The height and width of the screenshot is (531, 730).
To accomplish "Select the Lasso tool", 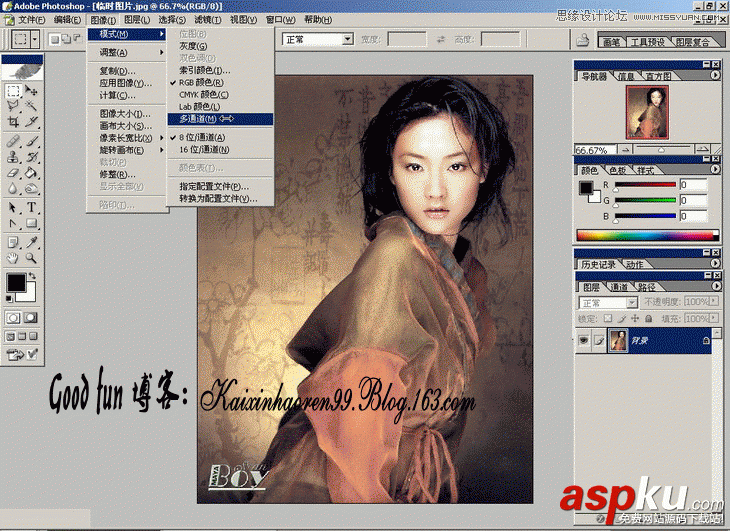I will click(x=13, y=106).
